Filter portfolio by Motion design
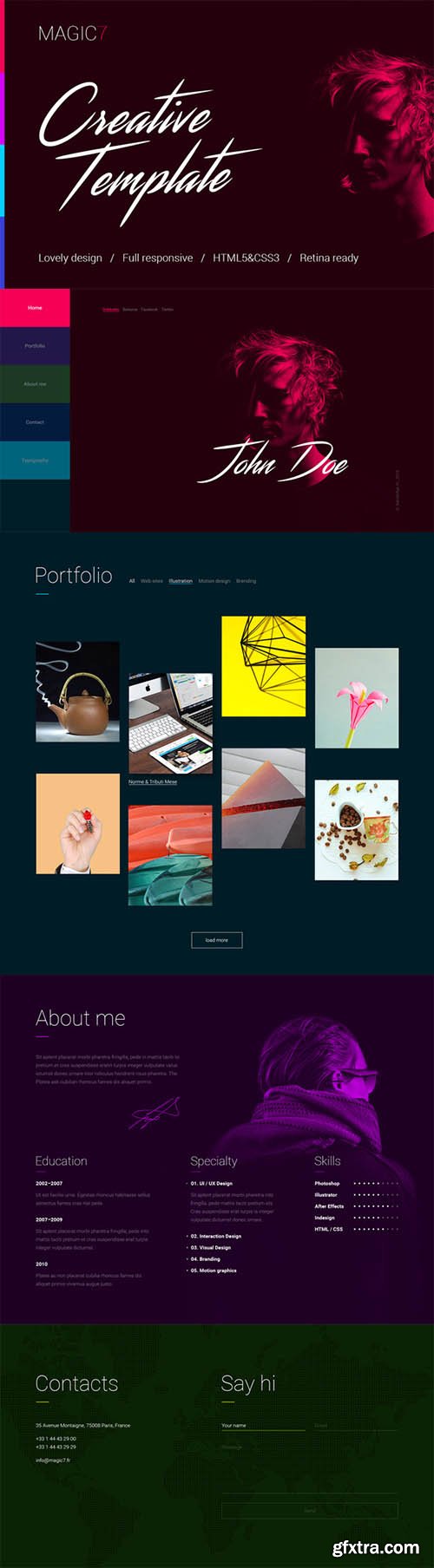 [214, 581]
